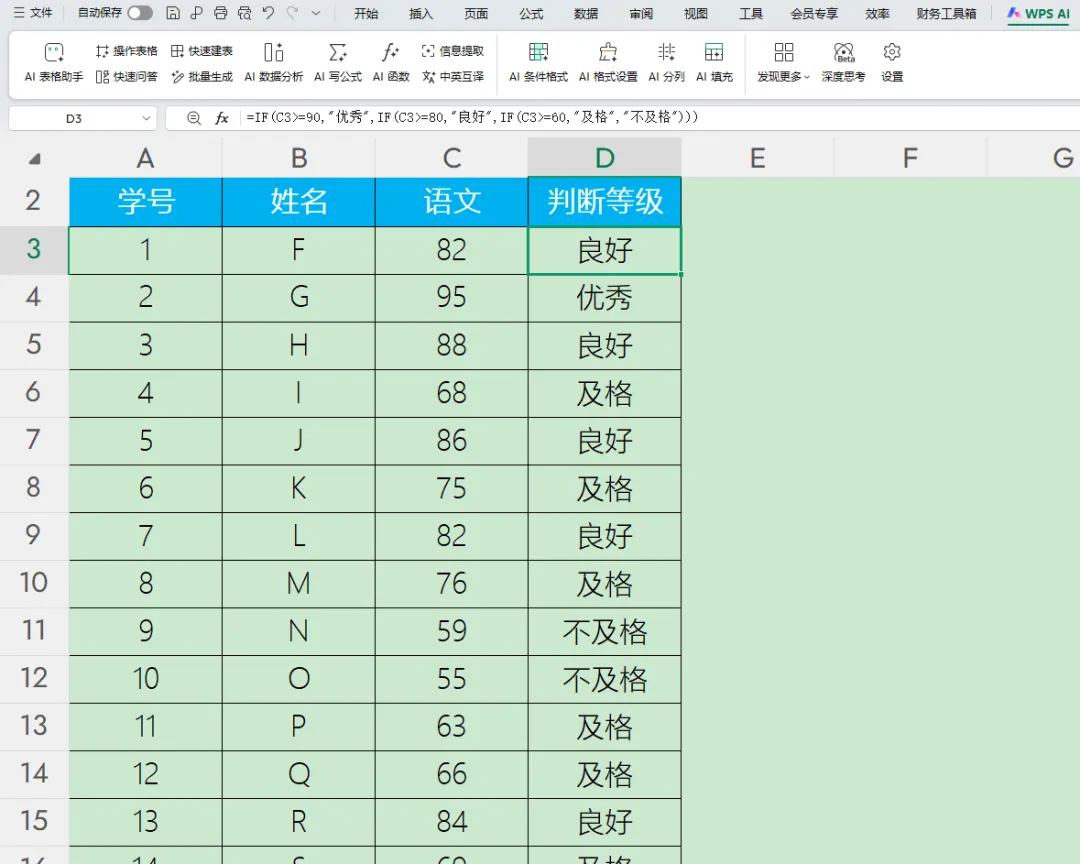Open the 深度思考 Beta feature
Viewport: 1080px width, 864px height.
click(843, 63)
